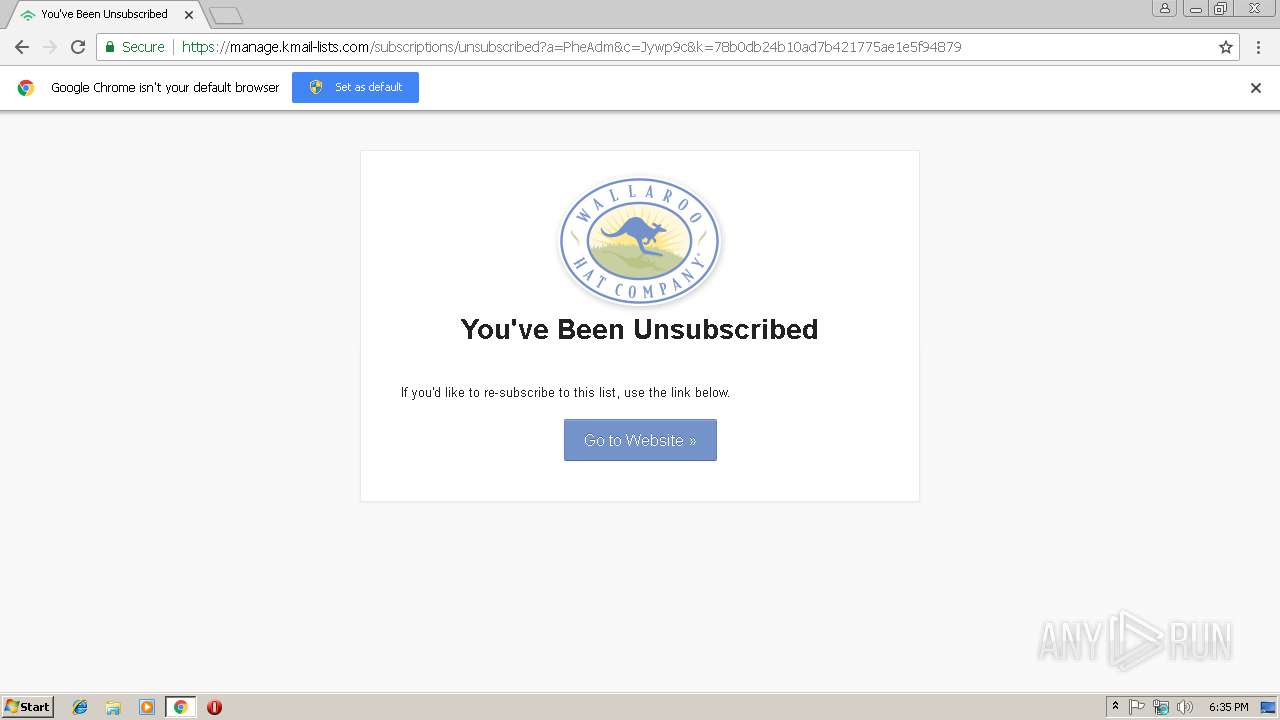Dismiss the default browser notification bar
The height and width of the screenshot is (720, 1280).
tap(1256, 88)
